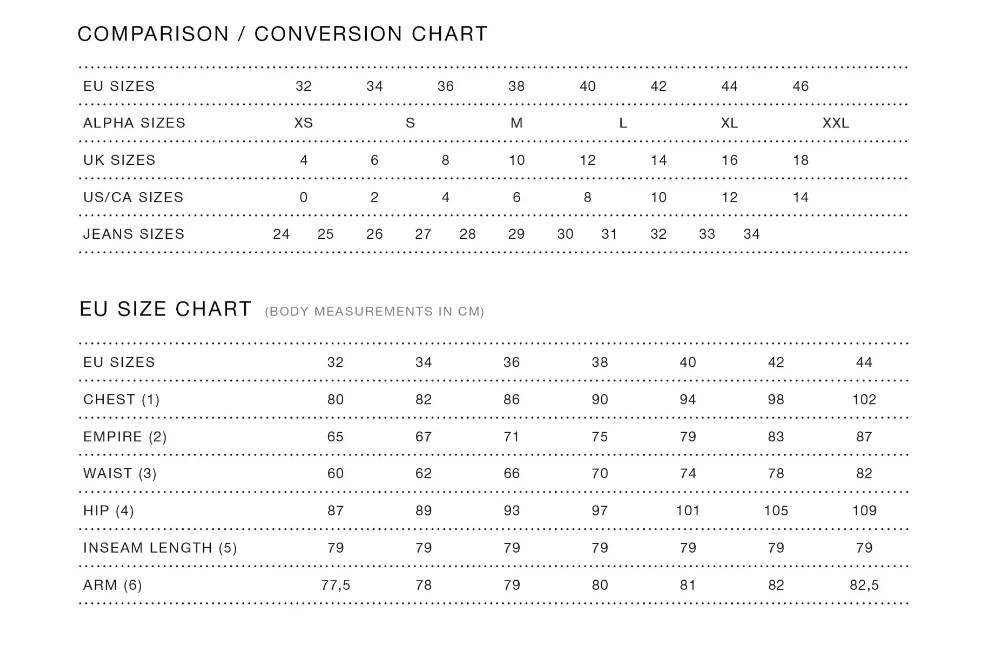Screen dimensions: 997x646
Task: Click UK size 18 value
Action: pos(801,160)
